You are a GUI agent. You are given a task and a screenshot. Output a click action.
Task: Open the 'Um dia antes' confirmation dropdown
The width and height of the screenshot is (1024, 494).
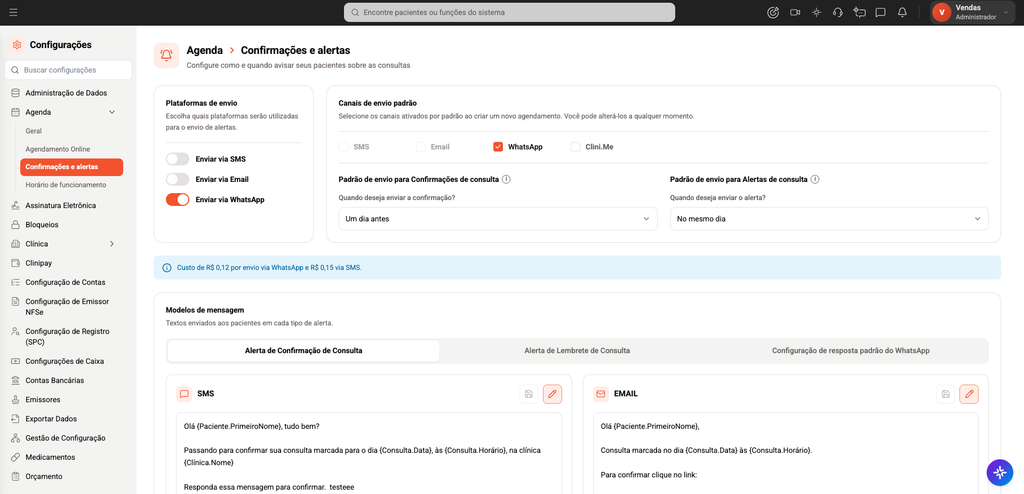(x=498, y=219)
